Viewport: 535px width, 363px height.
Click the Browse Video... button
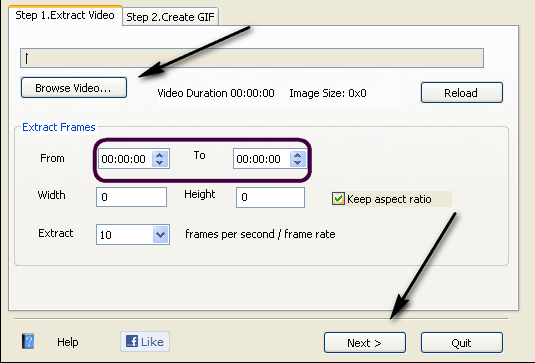pyautogui.click(x=74, y=88)
